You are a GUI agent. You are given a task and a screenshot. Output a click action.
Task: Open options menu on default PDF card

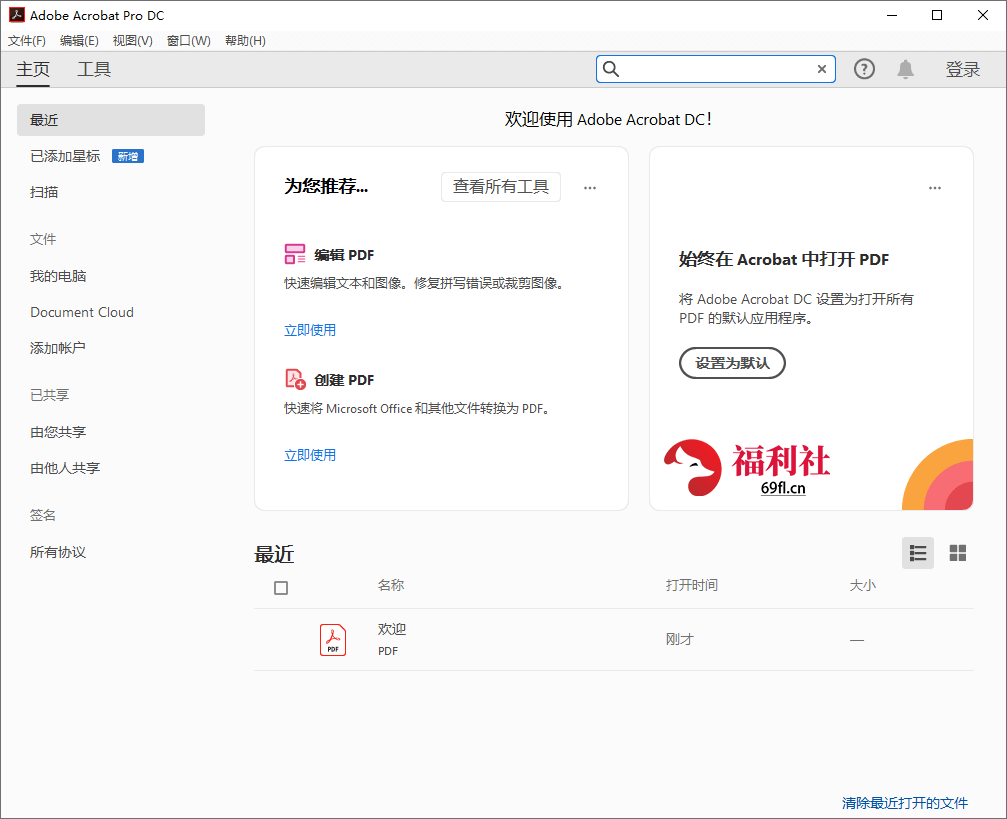[934, 188]
